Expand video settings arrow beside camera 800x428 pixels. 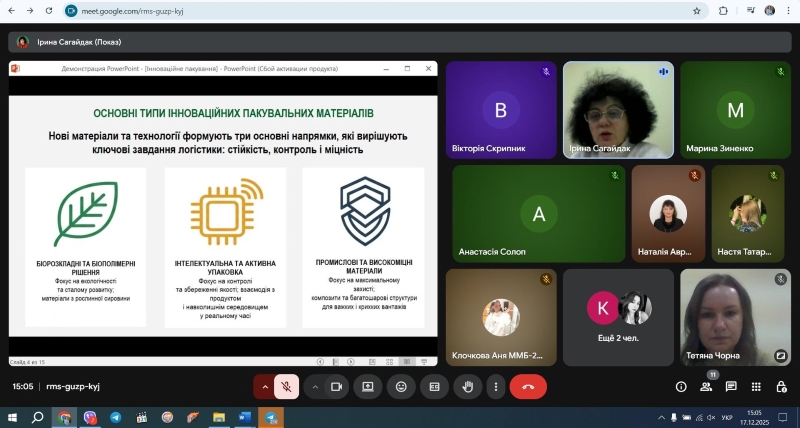[x=315, y=386]
